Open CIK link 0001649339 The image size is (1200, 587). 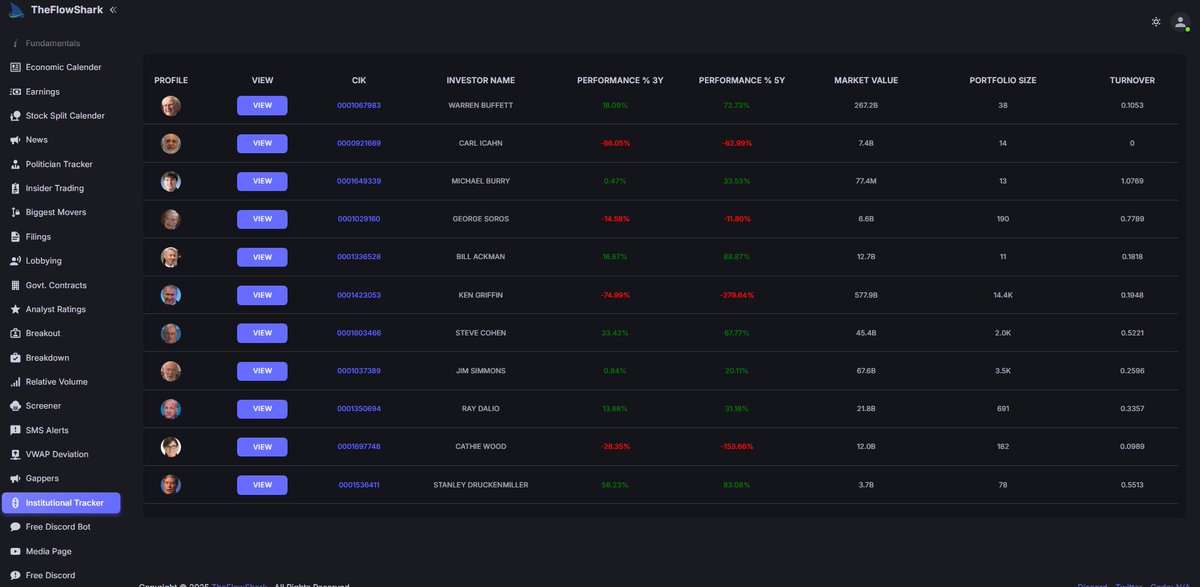click(x=359, y=181)
